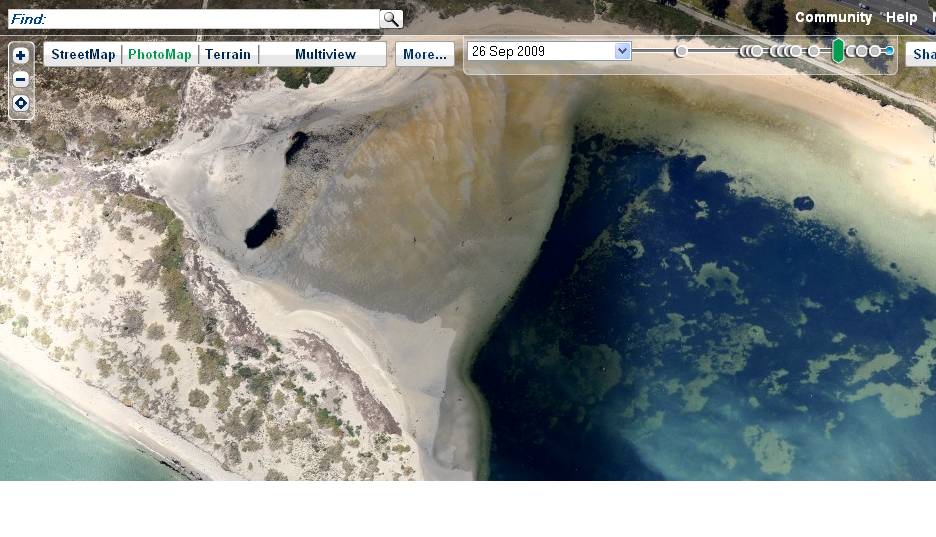Click the blue latest-date dot on timeline
This screenshot has height=537, width=936.
(889, 51)
